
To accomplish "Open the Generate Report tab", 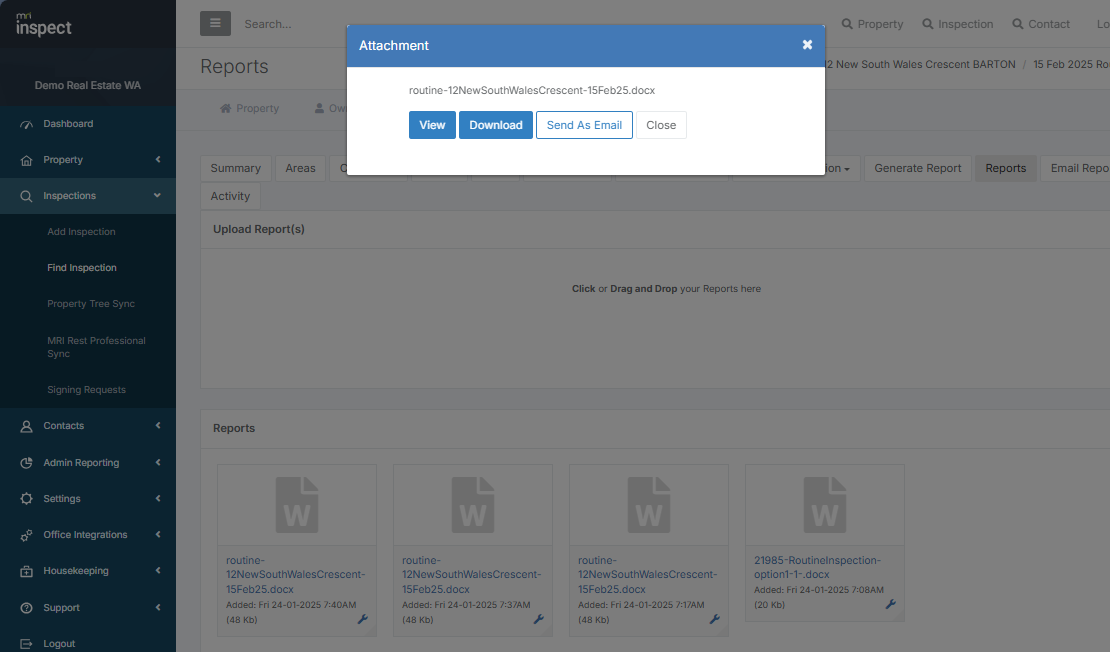I will (917, 168).
